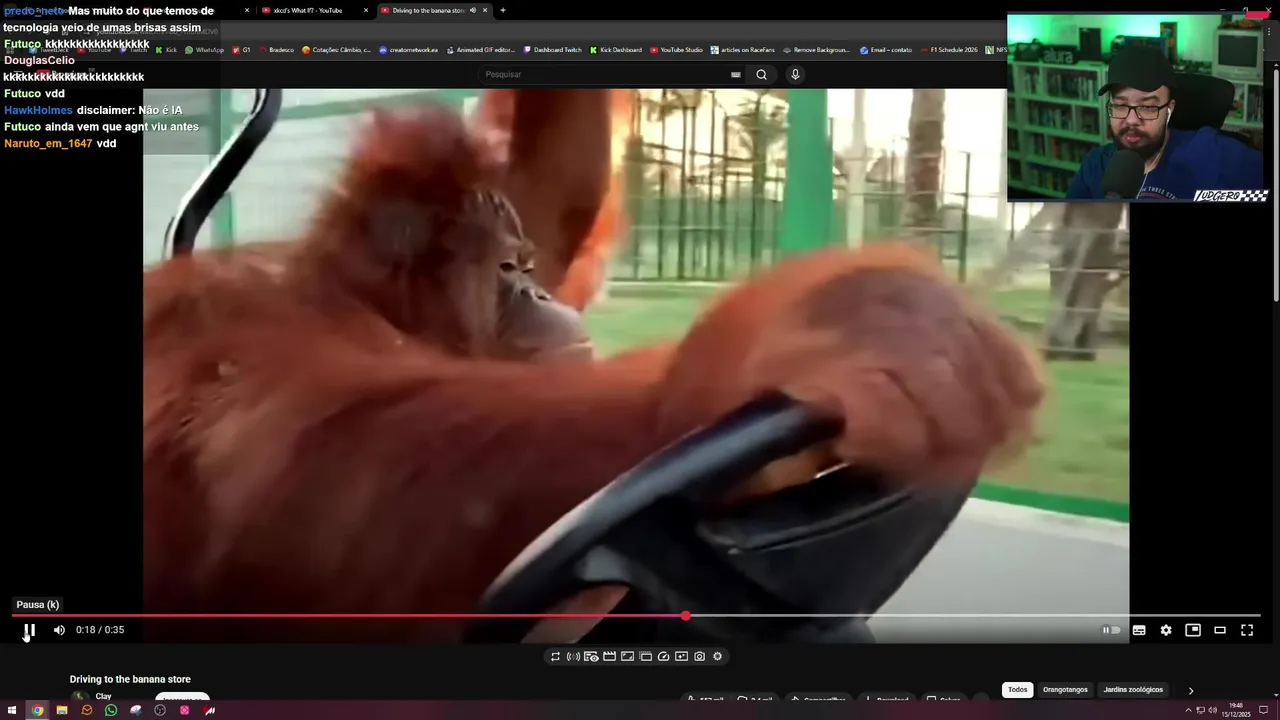Click YouTube search magnifier button
Screen dimensions: 1280x720
pyautogui.click(x=761, y=74)
